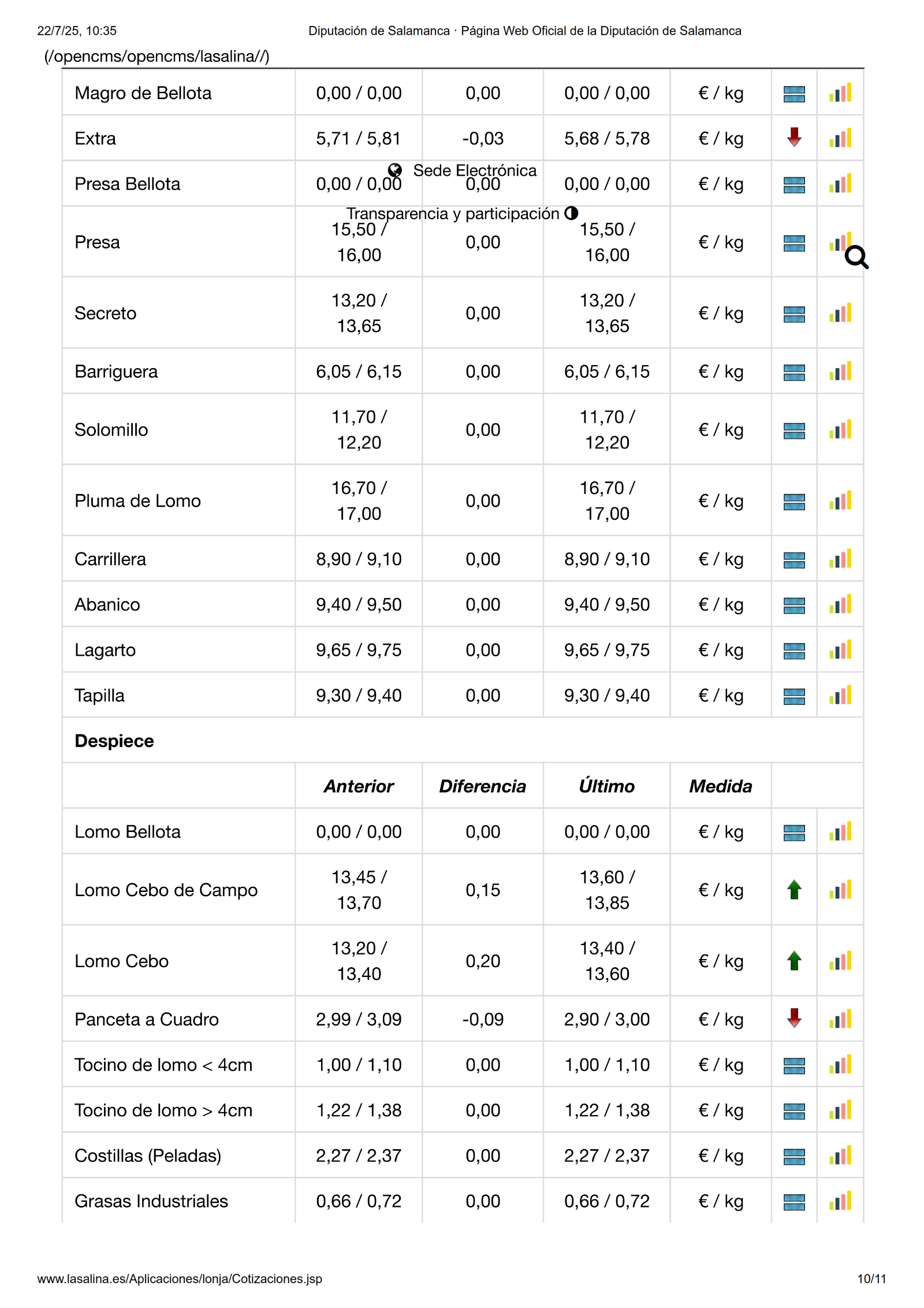The height and width of the screenshot is (1308, 924).
Task: Click red down arrow for Panceta a Cuadro
Action: (x=794, y=1019)
